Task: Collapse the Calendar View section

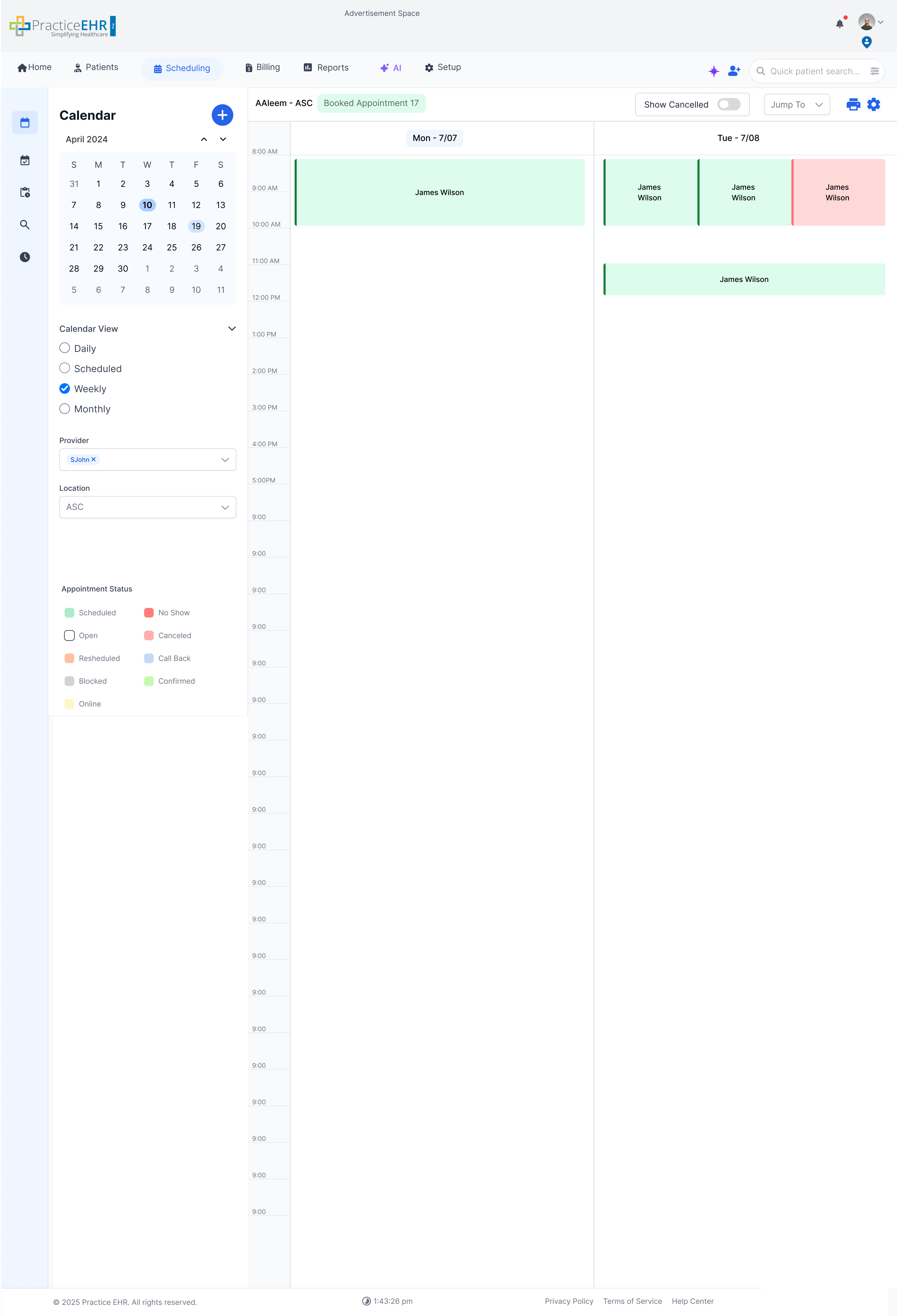Action: click(232, 328)
